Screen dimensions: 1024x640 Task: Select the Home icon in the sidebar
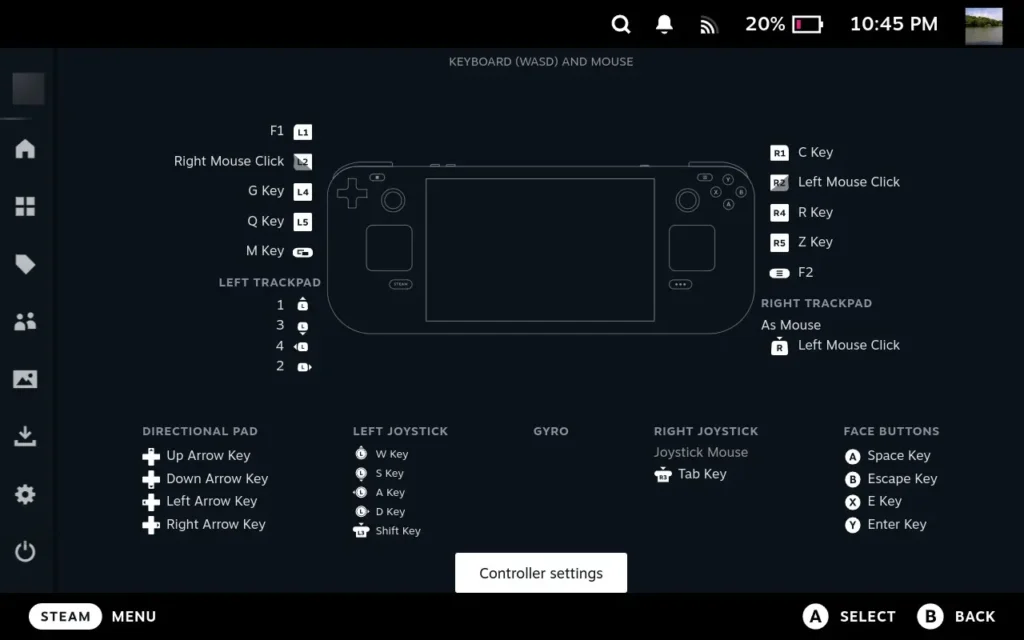click(25, 148)
